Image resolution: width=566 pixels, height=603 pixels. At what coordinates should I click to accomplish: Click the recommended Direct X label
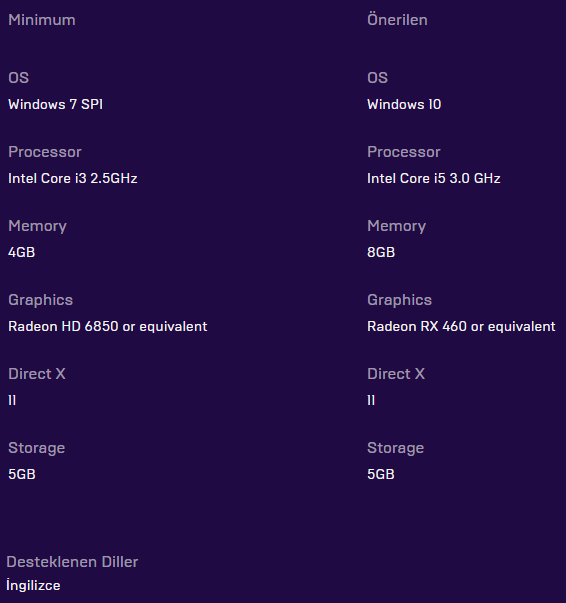click(396, 374)
